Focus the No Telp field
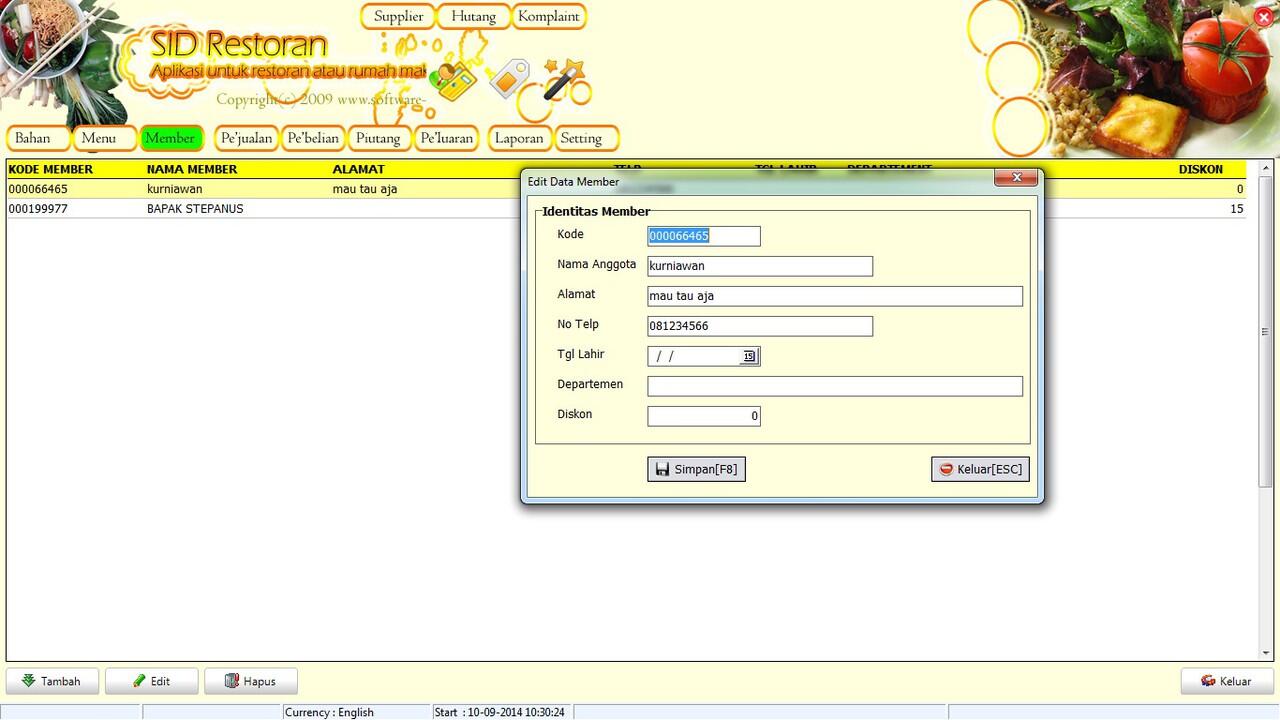The width and height of the screenshot is (1280, 720). pyautogui.click(x=760, y=326)
